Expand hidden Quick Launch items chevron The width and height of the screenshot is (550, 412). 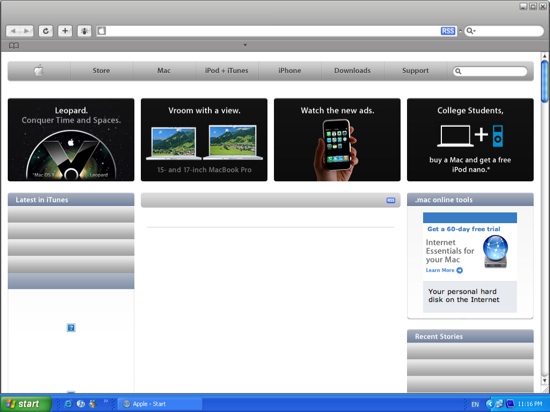coord(105,400)
